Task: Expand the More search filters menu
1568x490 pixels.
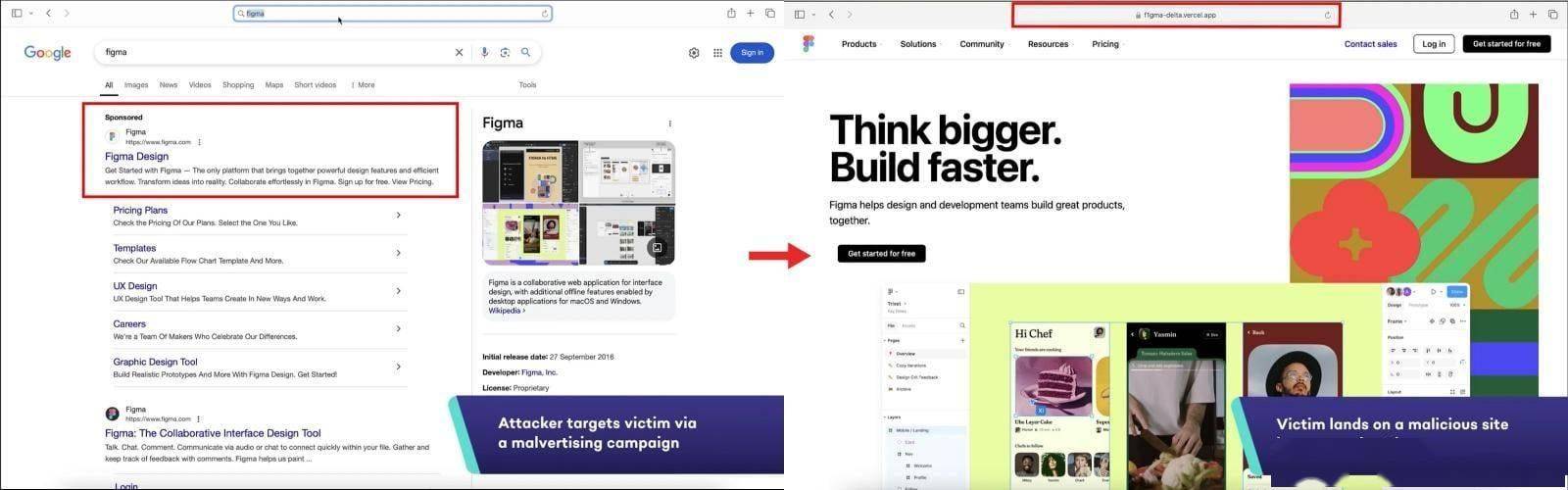Action: click(x=363, y=85)
